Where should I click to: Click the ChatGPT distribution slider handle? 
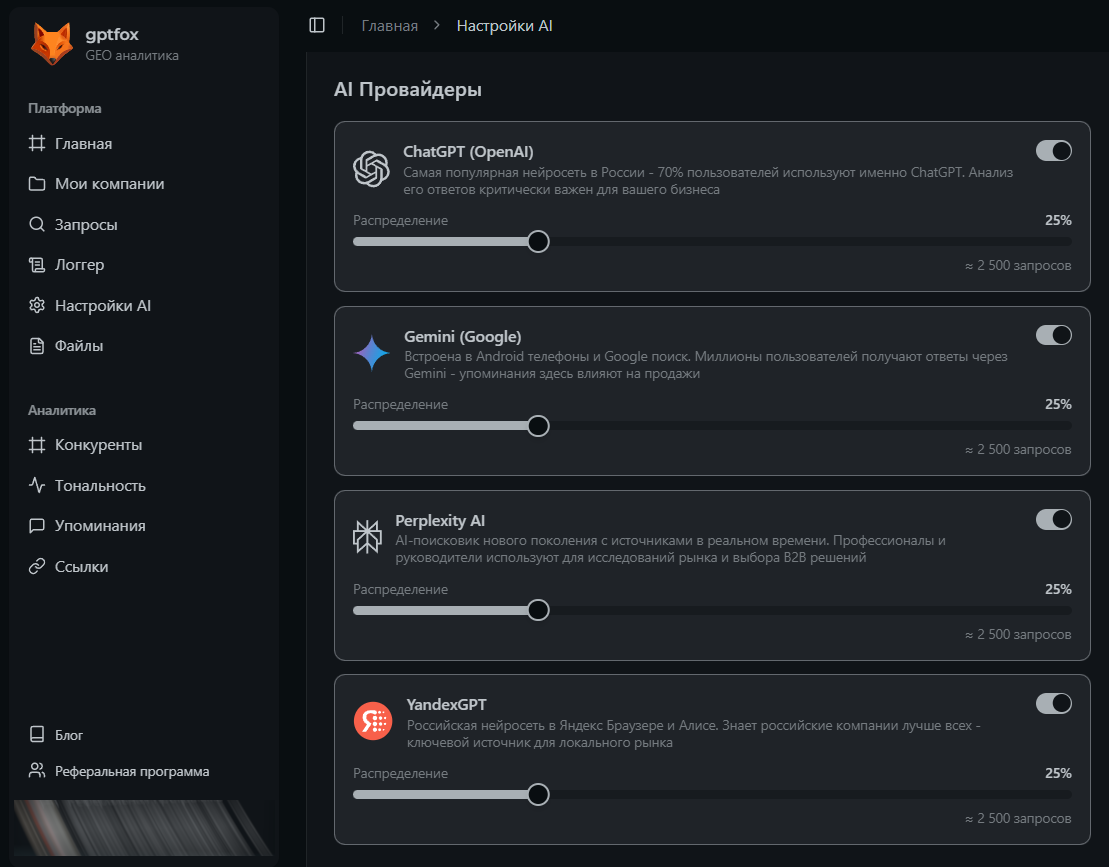(538, 241)
